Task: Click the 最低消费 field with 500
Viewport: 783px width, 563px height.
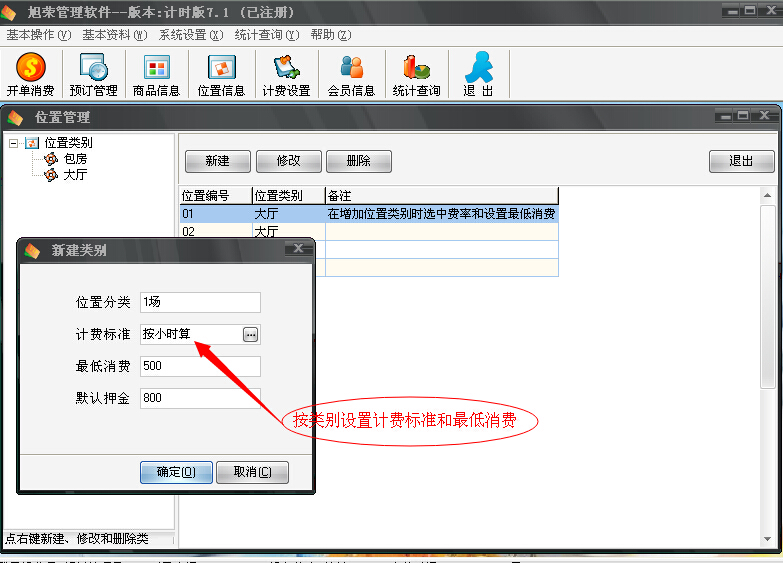Action: click(x=200, y=366)
